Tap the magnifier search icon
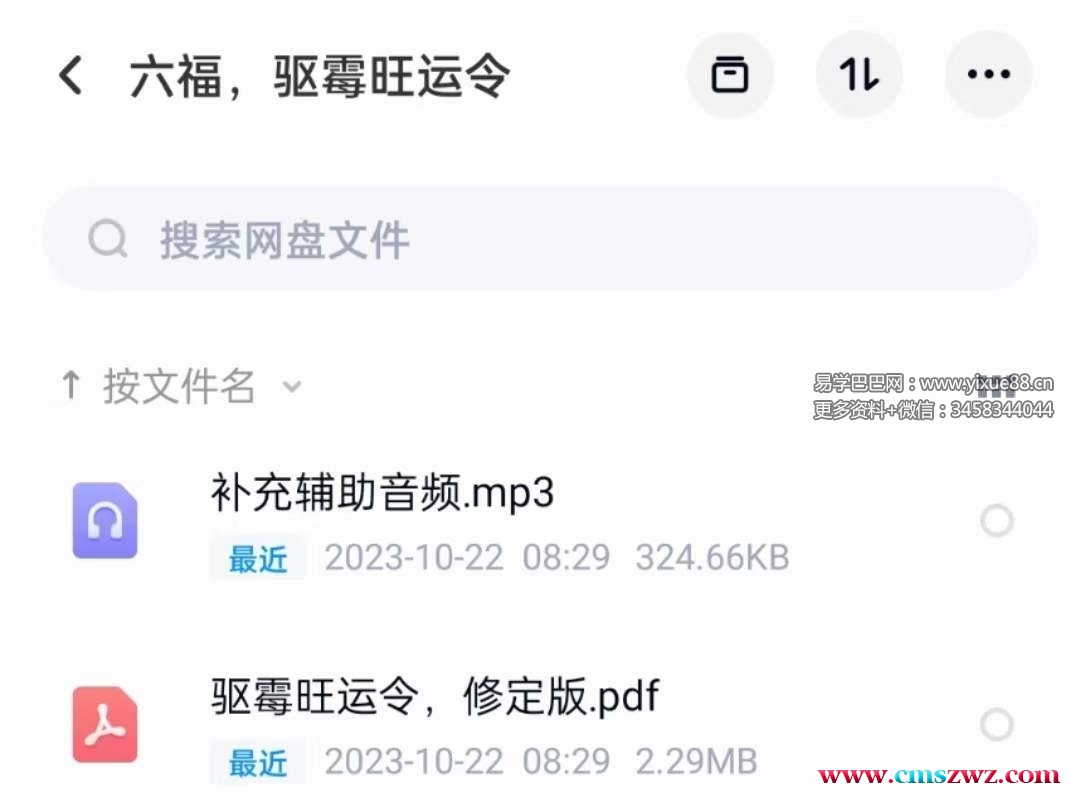This screenshot has width=1069, height=793. point(108,239)
